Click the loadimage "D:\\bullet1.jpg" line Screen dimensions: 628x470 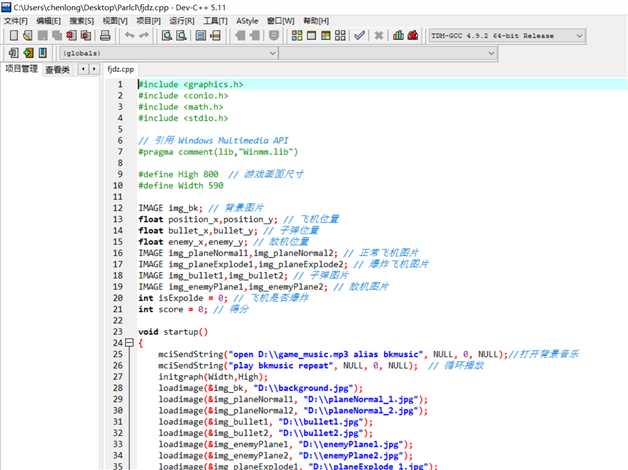click(x=266, y=422)
